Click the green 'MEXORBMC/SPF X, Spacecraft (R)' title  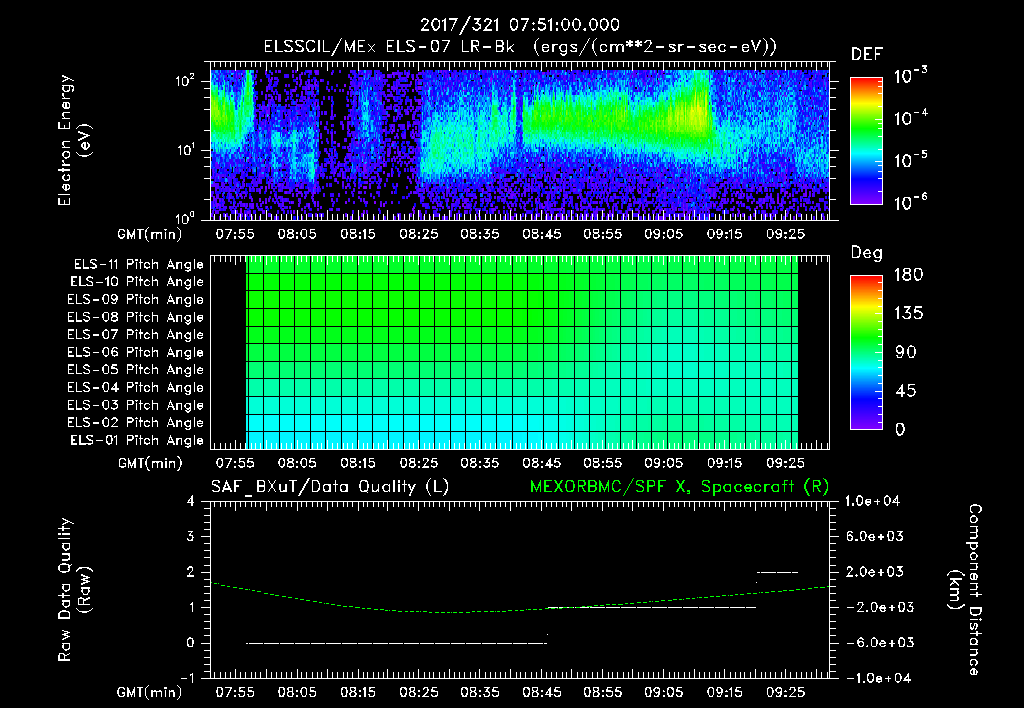[x=679, y=487]
